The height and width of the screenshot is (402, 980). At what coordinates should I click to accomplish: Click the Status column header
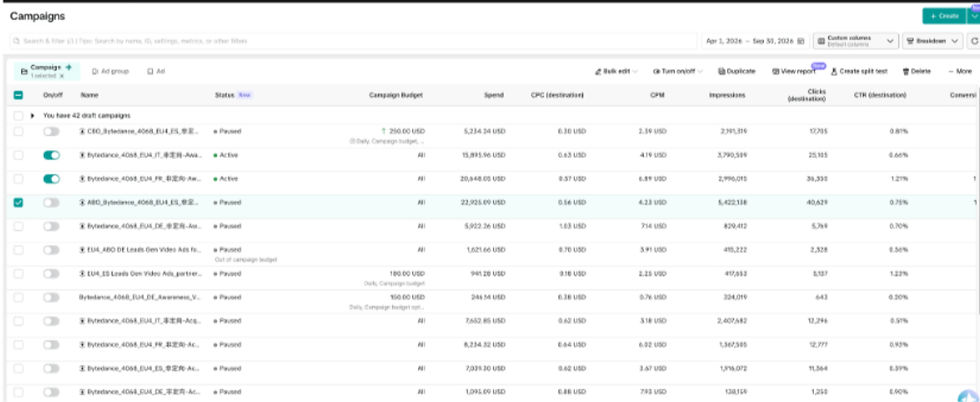tap(224, 95)
